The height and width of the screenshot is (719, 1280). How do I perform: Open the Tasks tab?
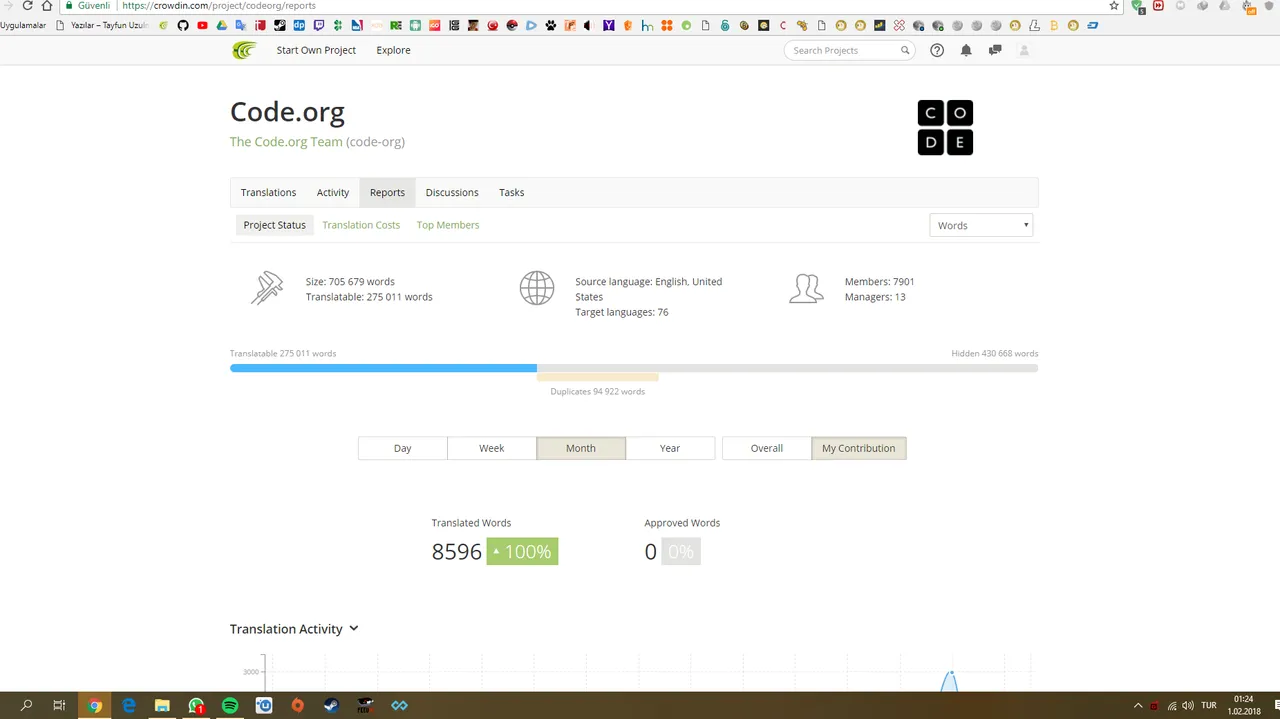[511, 192]
